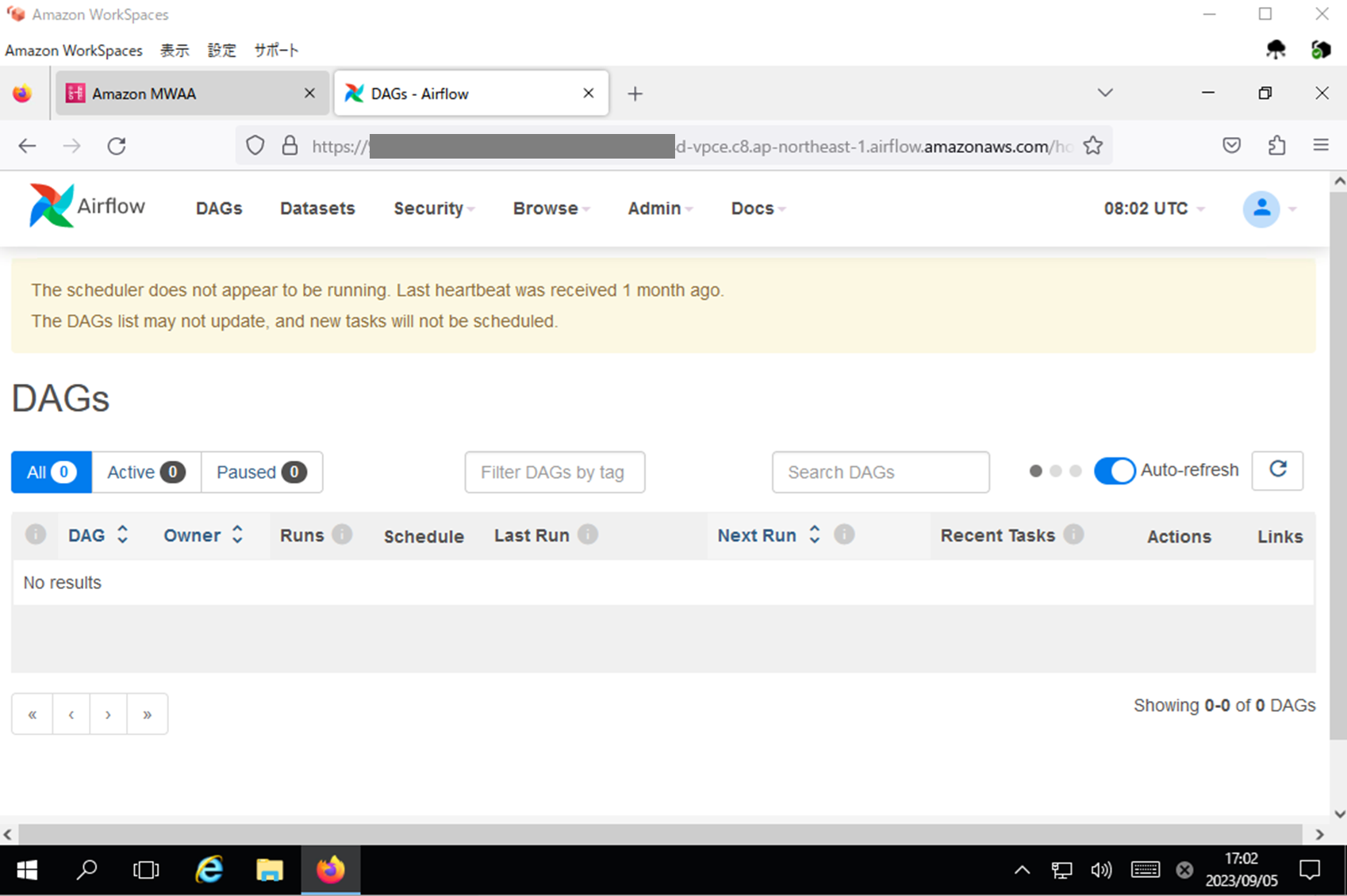Expand the Browse dropdown menu
This screenshot has height=896, width=1347.
[x=551, y=209]
